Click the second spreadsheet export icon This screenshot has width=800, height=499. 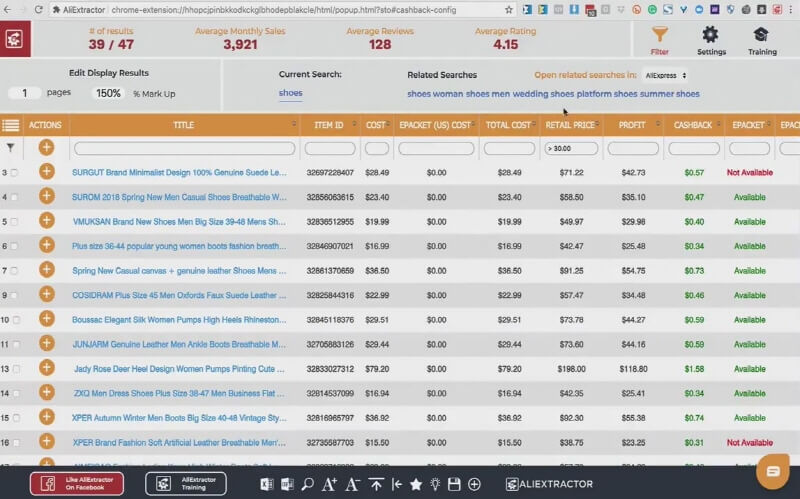click(x=287, y=484)
